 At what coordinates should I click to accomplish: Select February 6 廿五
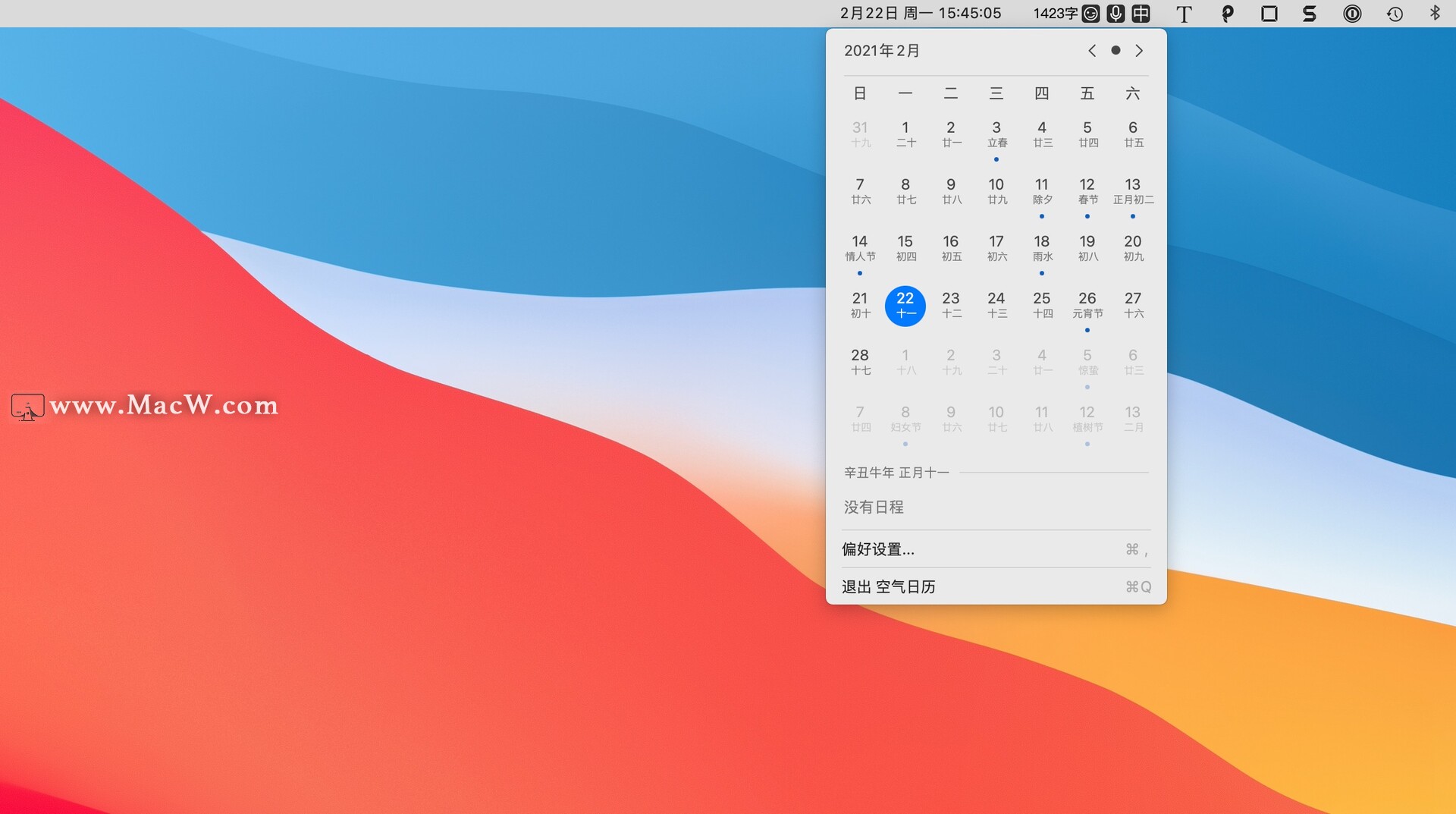[x=1133, y=135]
